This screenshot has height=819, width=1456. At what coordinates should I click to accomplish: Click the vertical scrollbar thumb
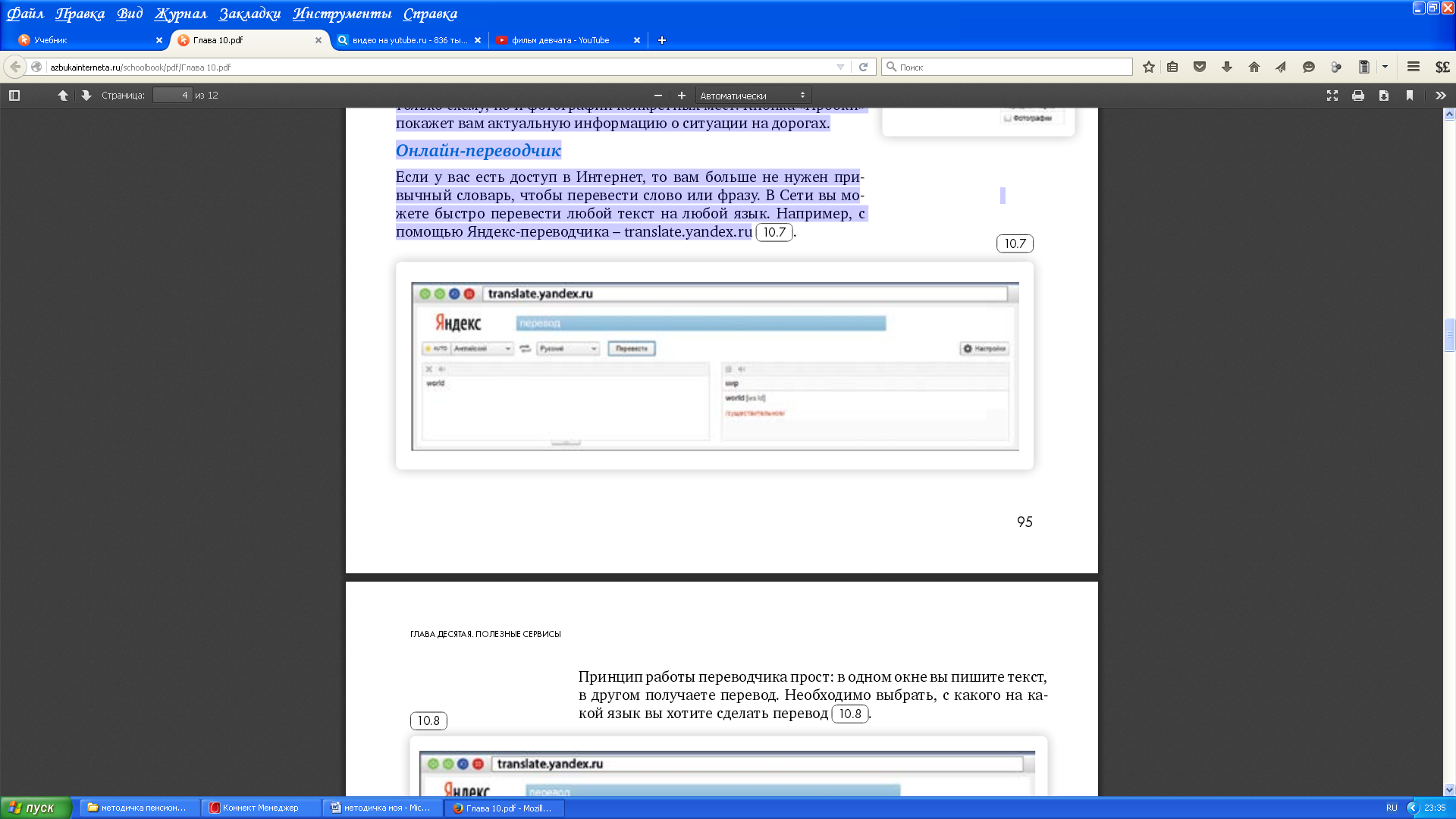1449,334
